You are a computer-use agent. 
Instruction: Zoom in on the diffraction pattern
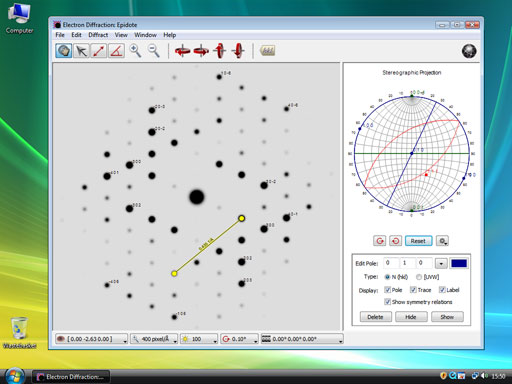[x=135, y=51]
